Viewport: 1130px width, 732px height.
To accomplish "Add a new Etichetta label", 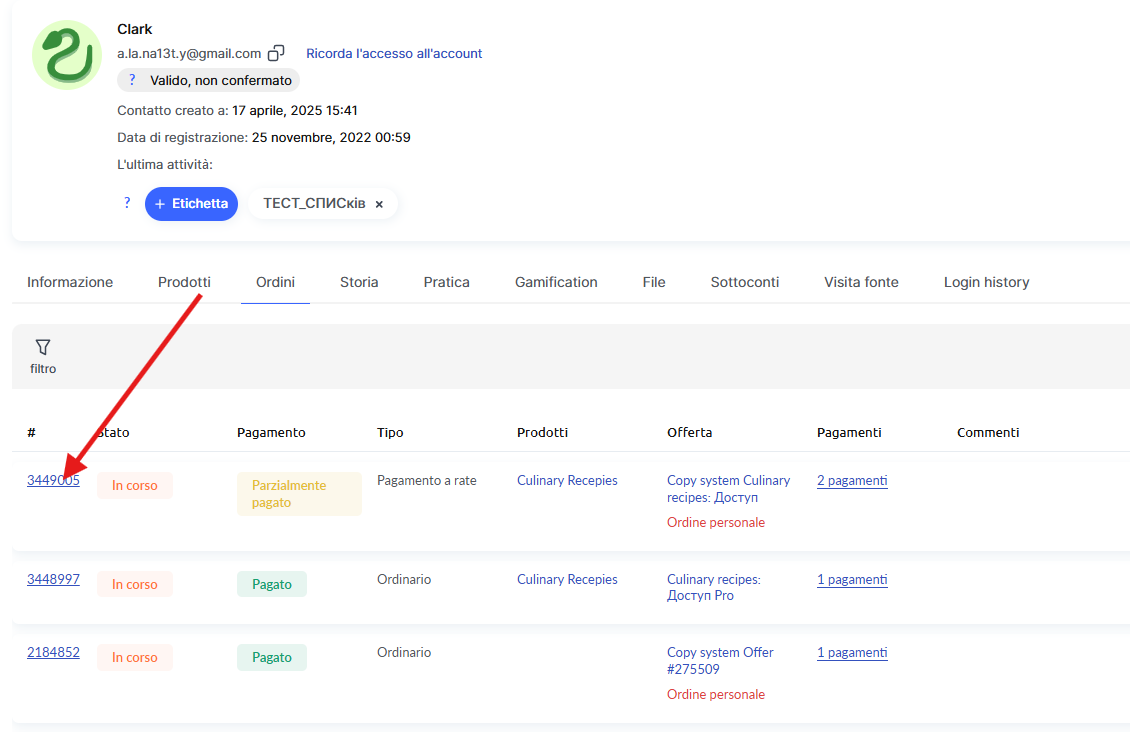I will (x=191, y=203).
